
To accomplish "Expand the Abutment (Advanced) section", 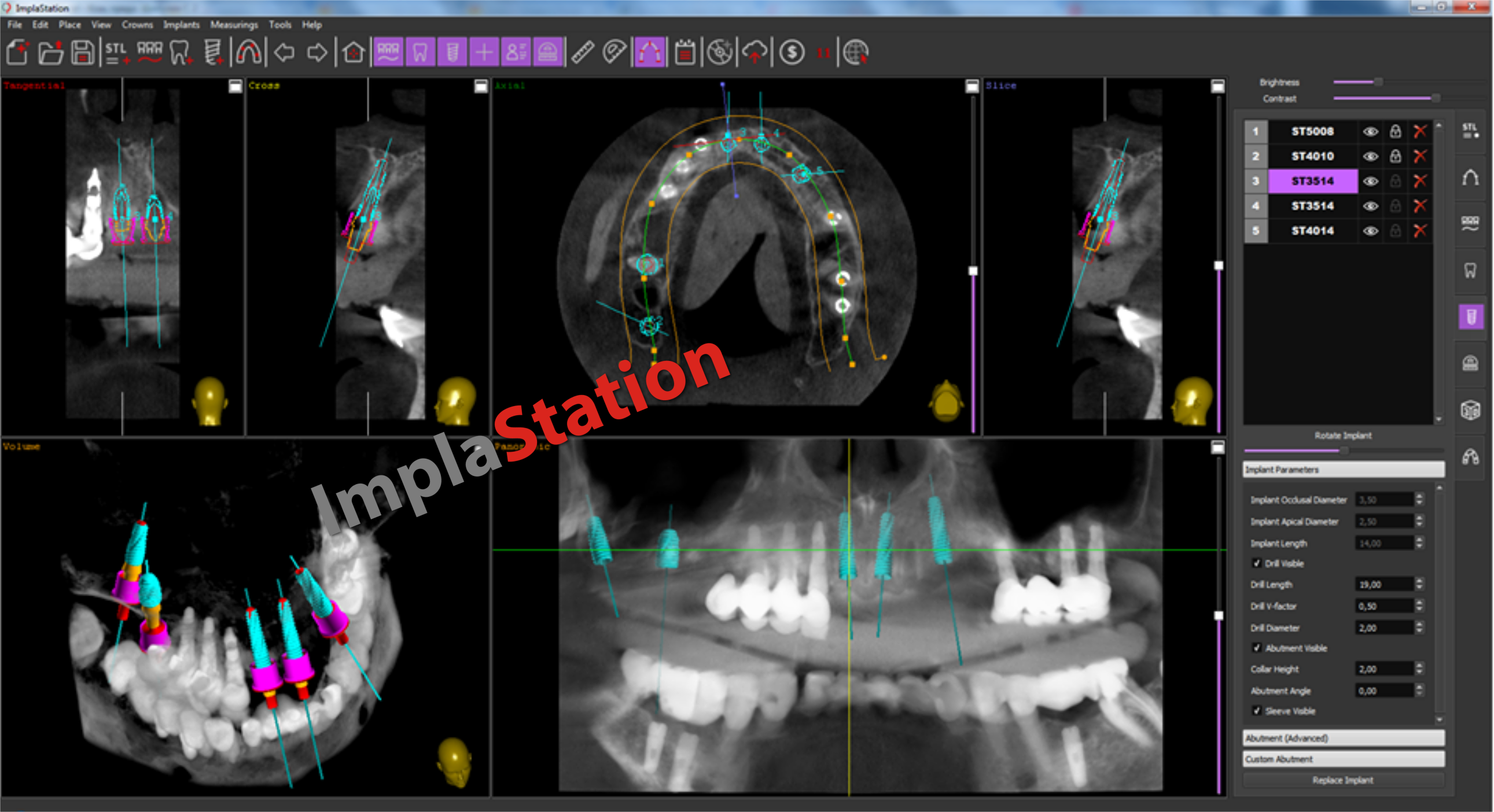I will click(1343, 738).
